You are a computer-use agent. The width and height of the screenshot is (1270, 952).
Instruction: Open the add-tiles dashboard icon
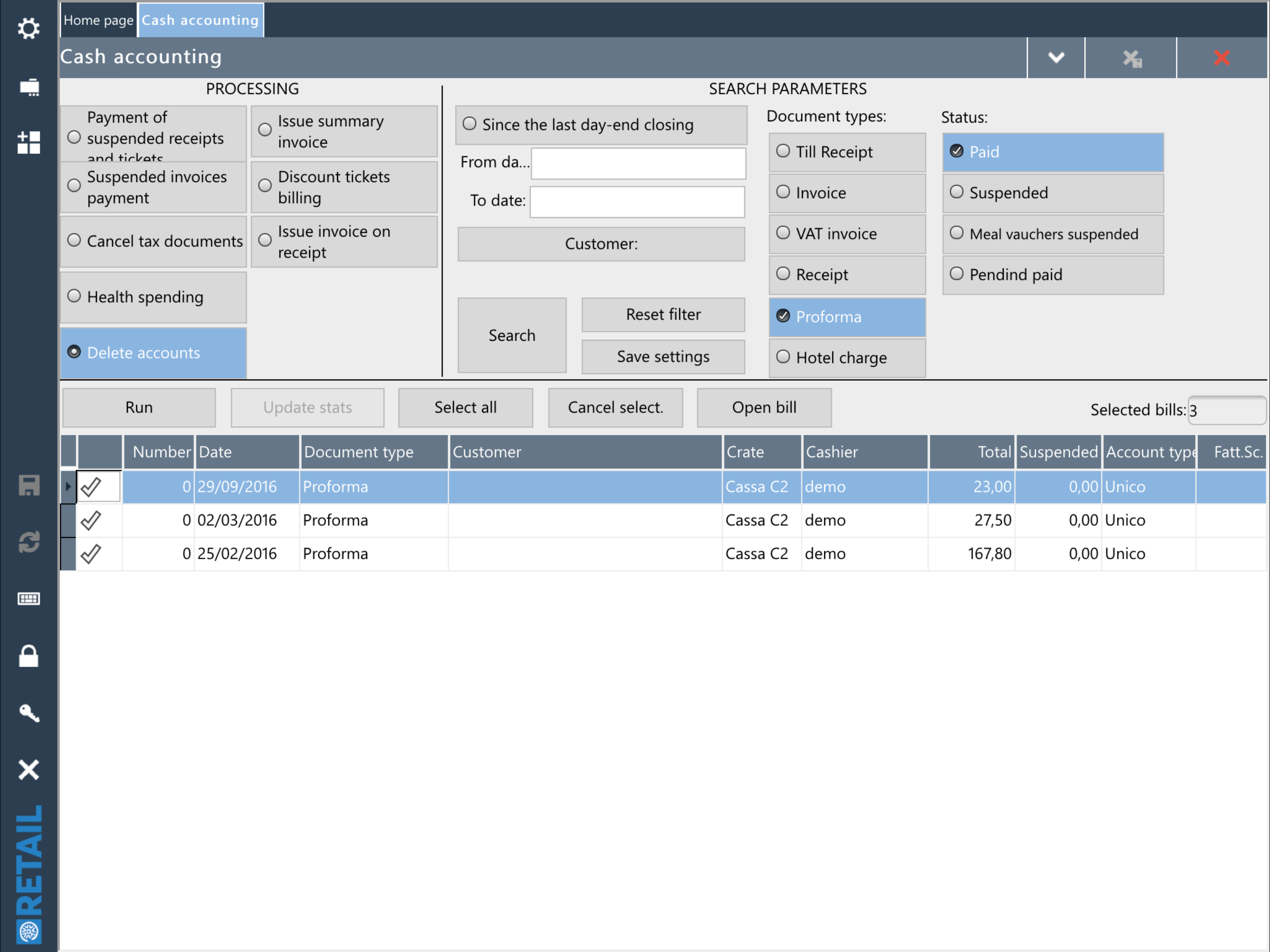(28, 142)
